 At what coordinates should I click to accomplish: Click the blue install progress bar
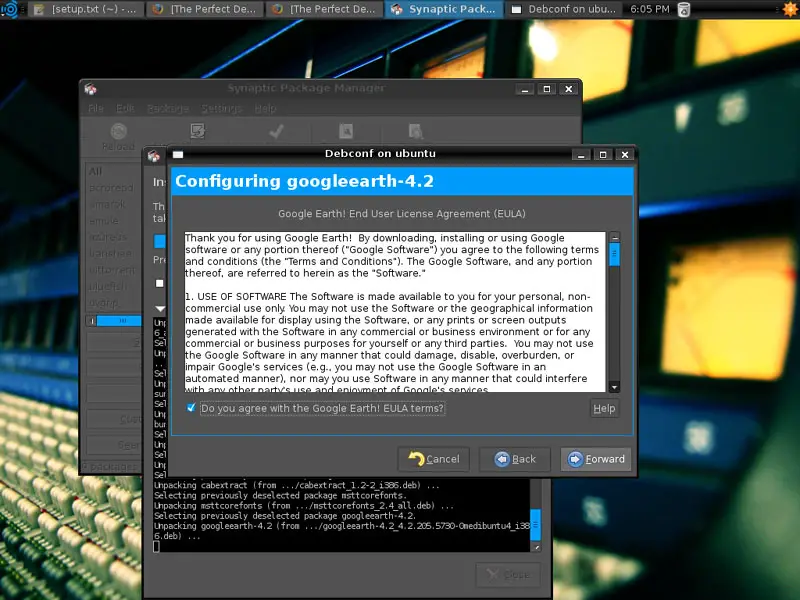click(159, 241)
